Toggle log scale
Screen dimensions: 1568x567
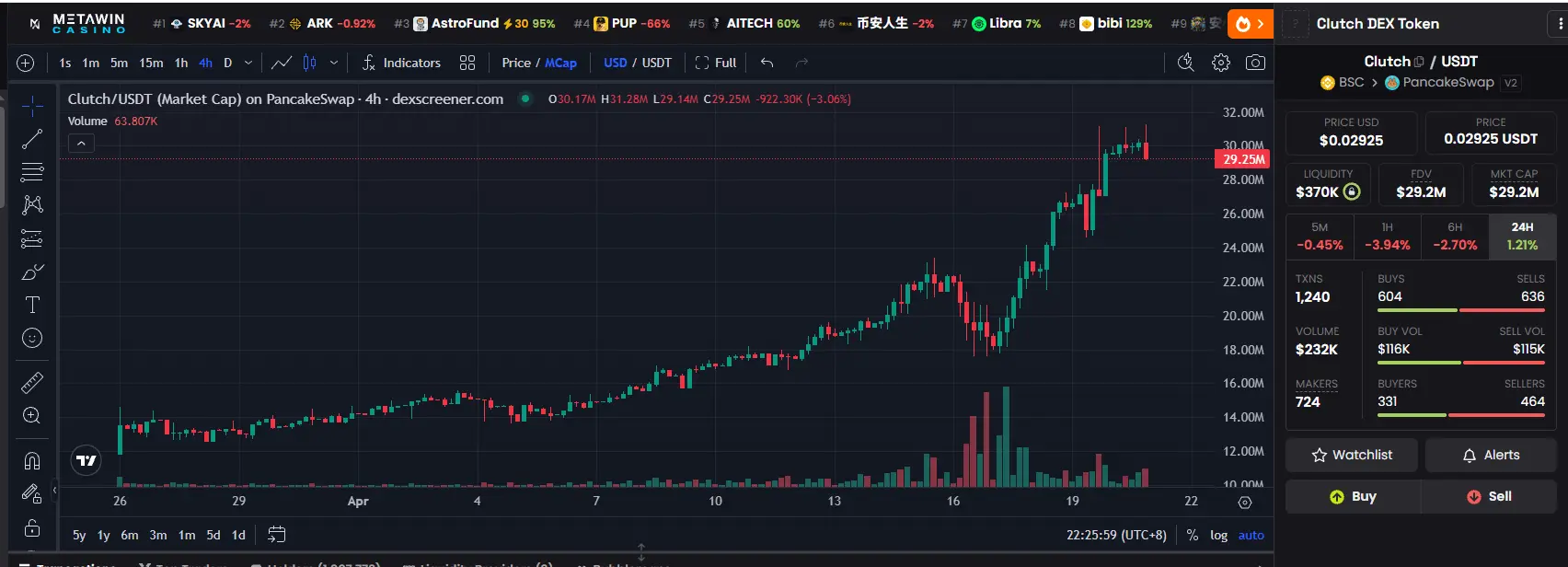tap(1218, 535)
